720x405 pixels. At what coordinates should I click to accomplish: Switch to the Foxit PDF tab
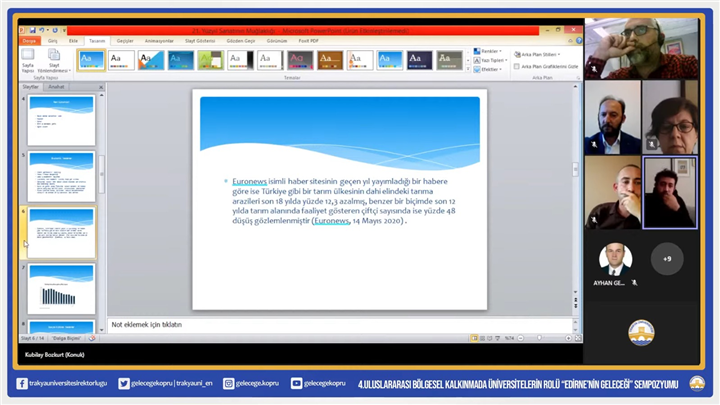(x=308, y=41)
